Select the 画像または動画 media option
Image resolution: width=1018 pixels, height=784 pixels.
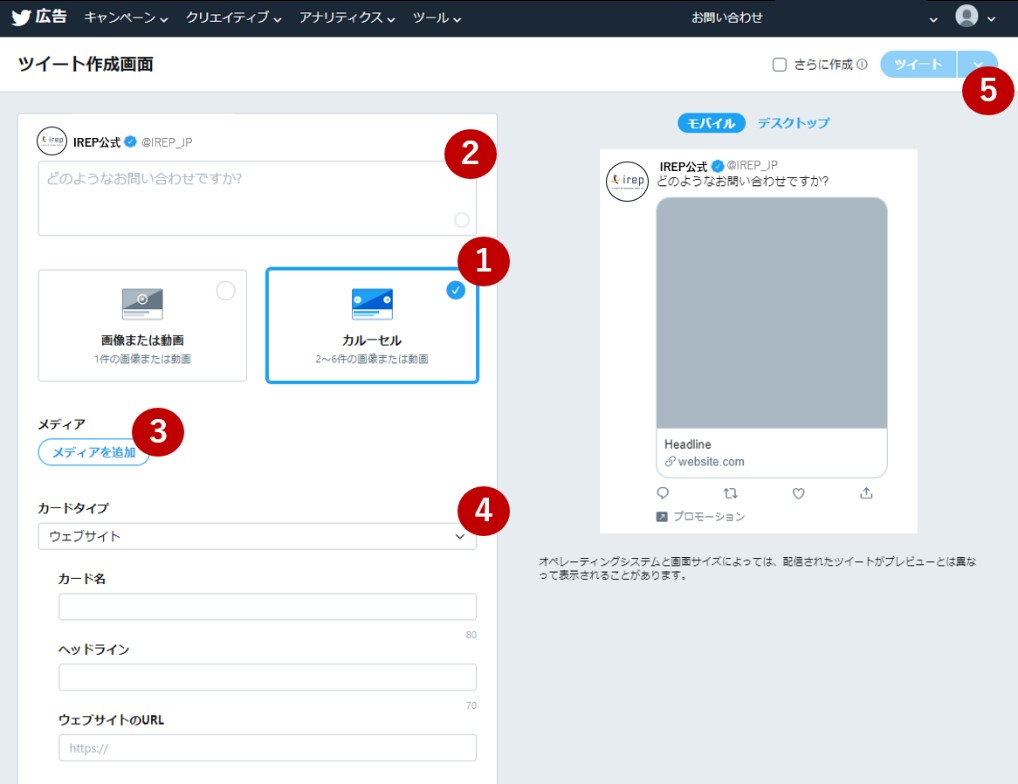tap(142, 325)
